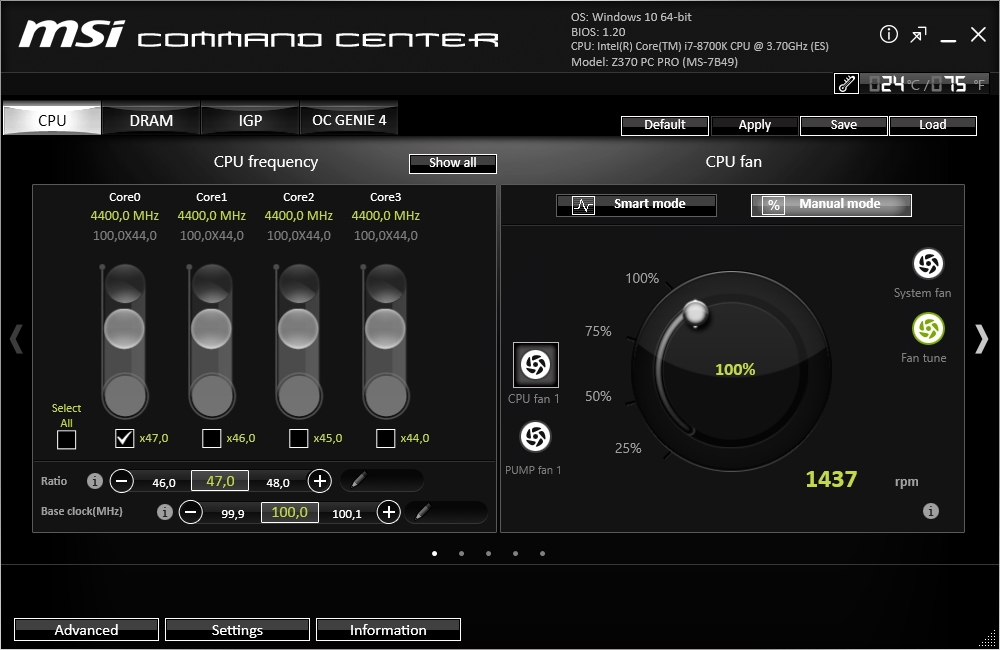Click the second page indicator dot
The width and height of the screenshot is (1000, 650).
(462, 554)
